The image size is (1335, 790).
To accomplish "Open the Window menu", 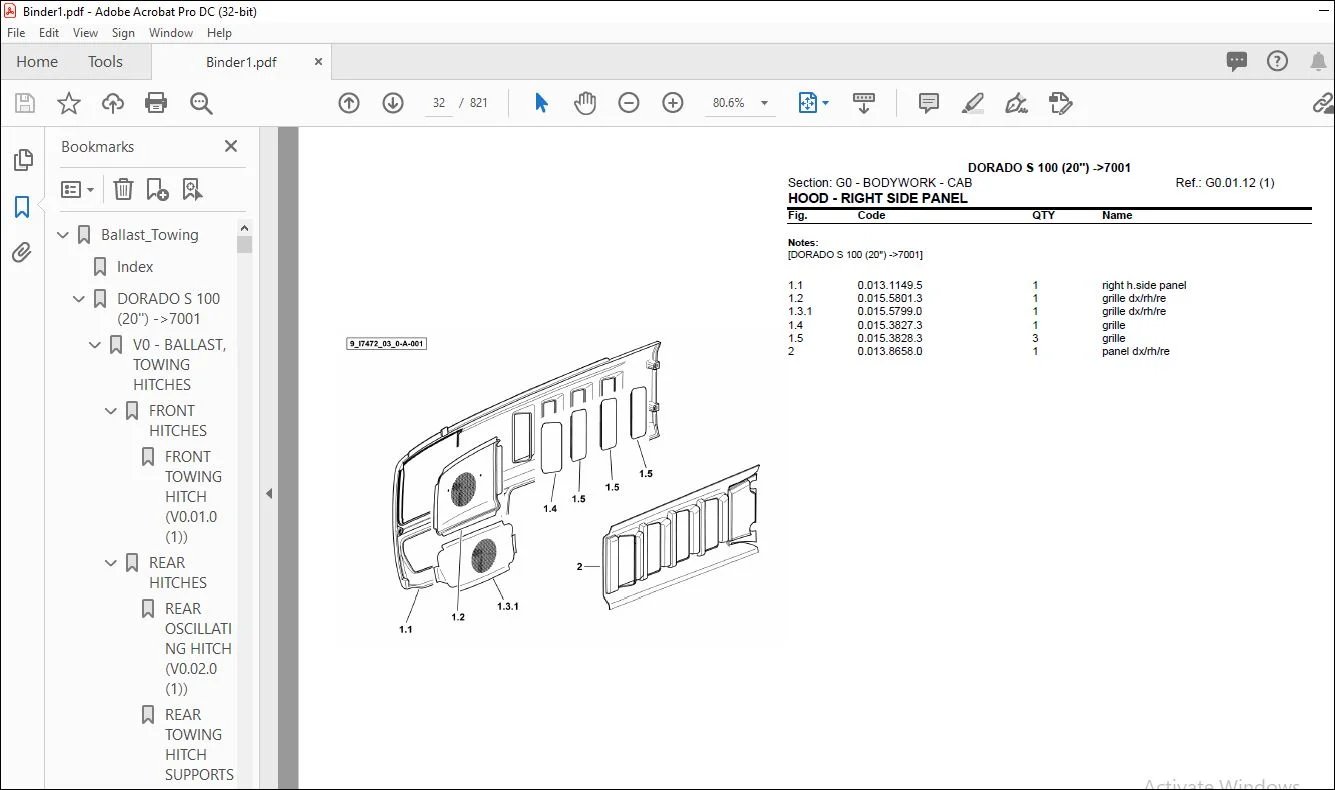I will point(171,33).
